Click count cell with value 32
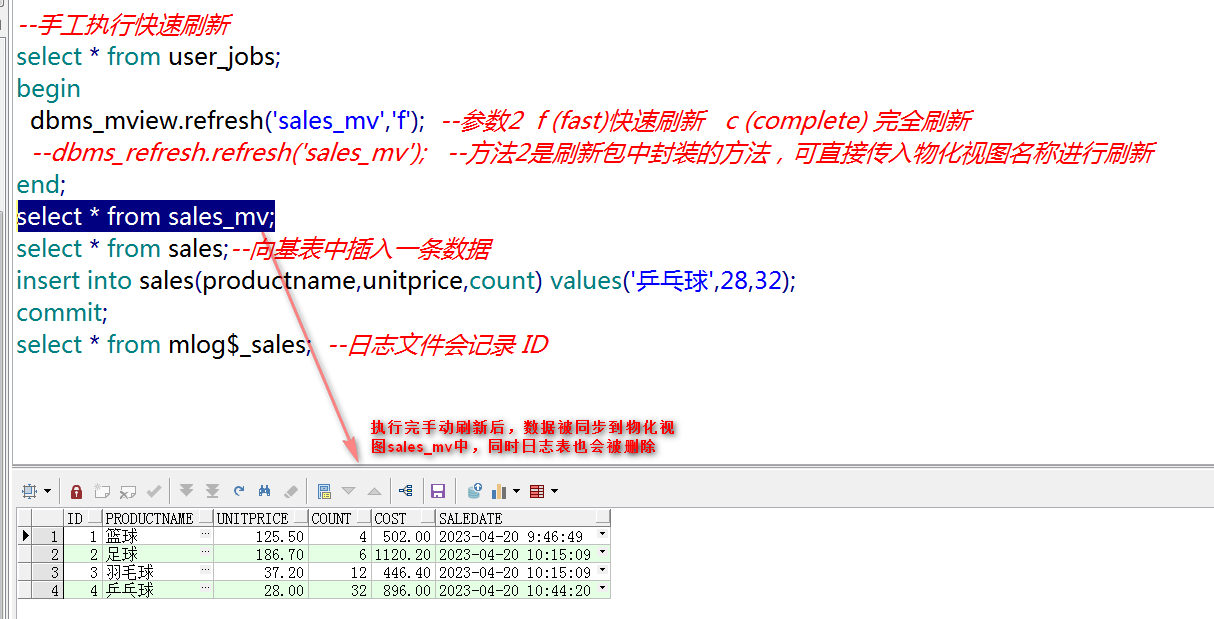Image resolution: width=1214 pixels, height=619 pixels. [339, 591]
